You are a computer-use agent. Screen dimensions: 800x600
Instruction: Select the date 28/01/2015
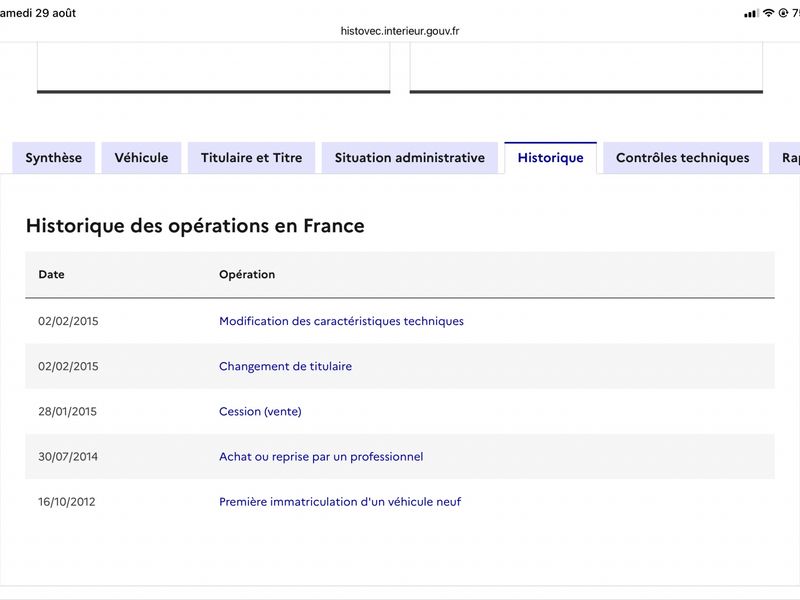coord(67,411)
